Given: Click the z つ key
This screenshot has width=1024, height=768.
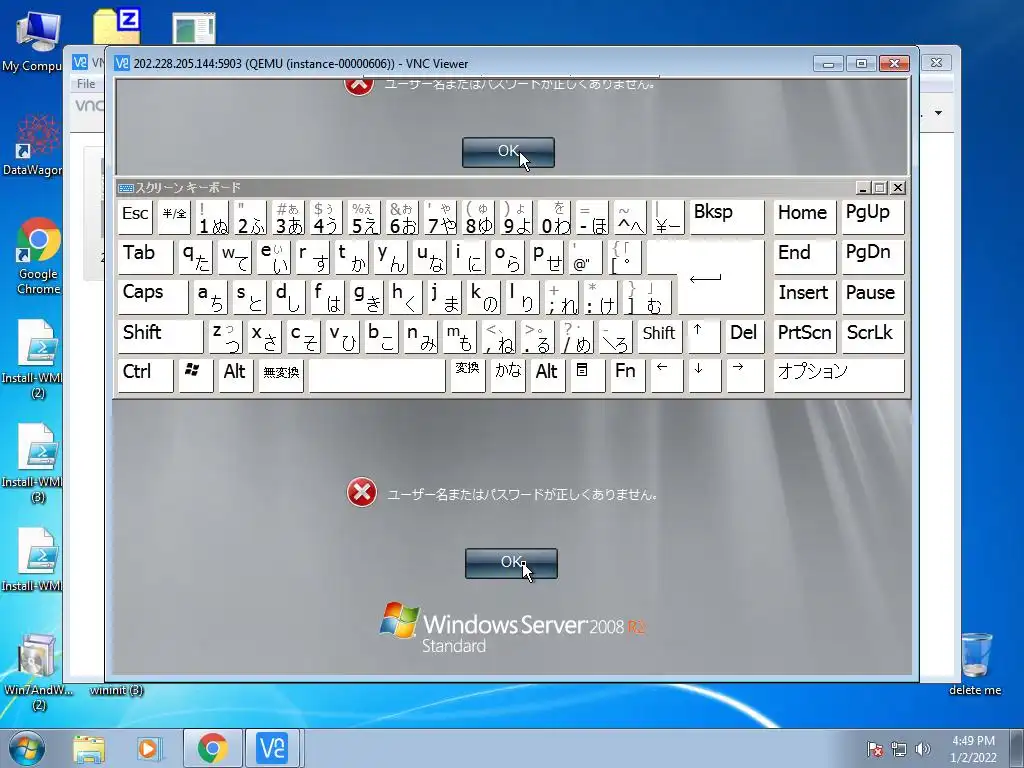Looking at the screenshot, I should (226, 337).
